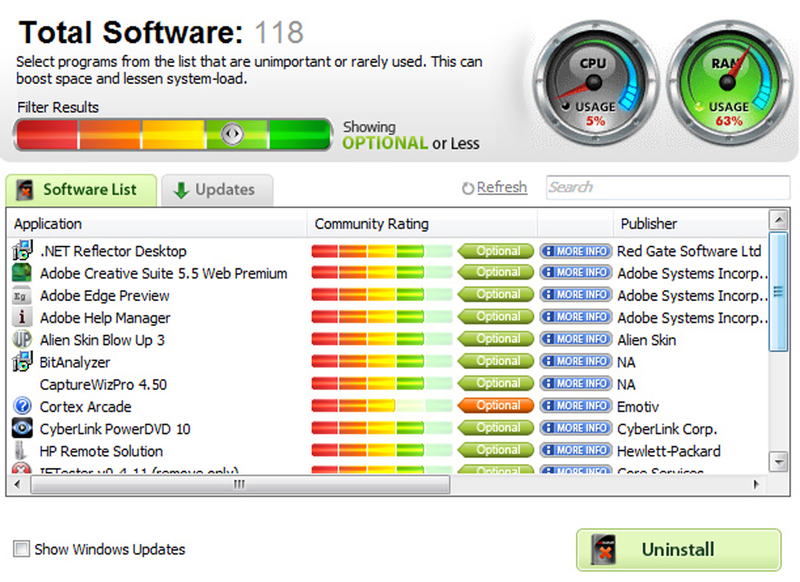The height and width of the screenshot is (582, 800).
Task: Open More Info for Adobe Edge Preview
Action: tap(576, 295)
